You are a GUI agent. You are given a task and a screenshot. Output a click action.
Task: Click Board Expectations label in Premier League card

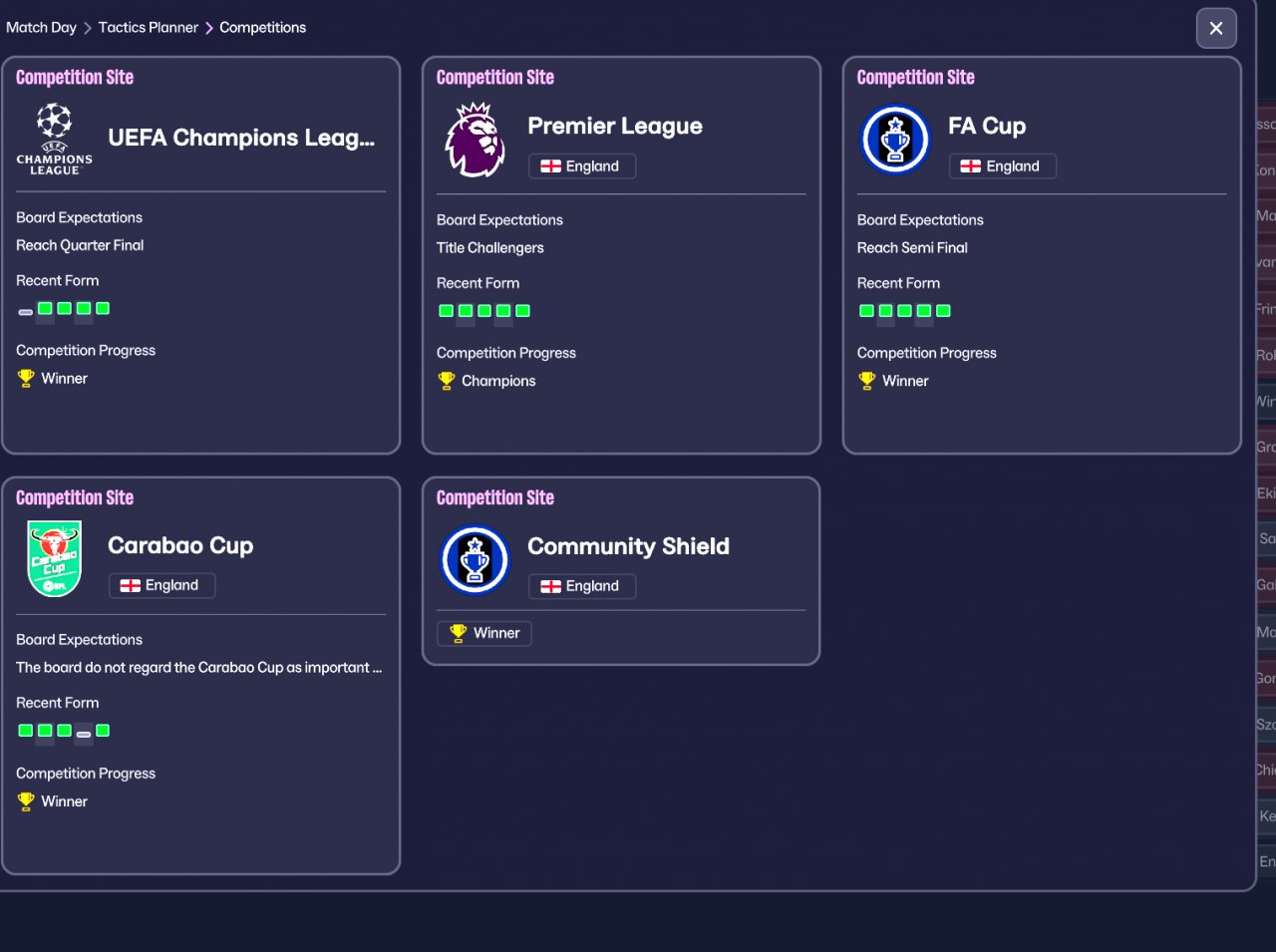point(499,220)
